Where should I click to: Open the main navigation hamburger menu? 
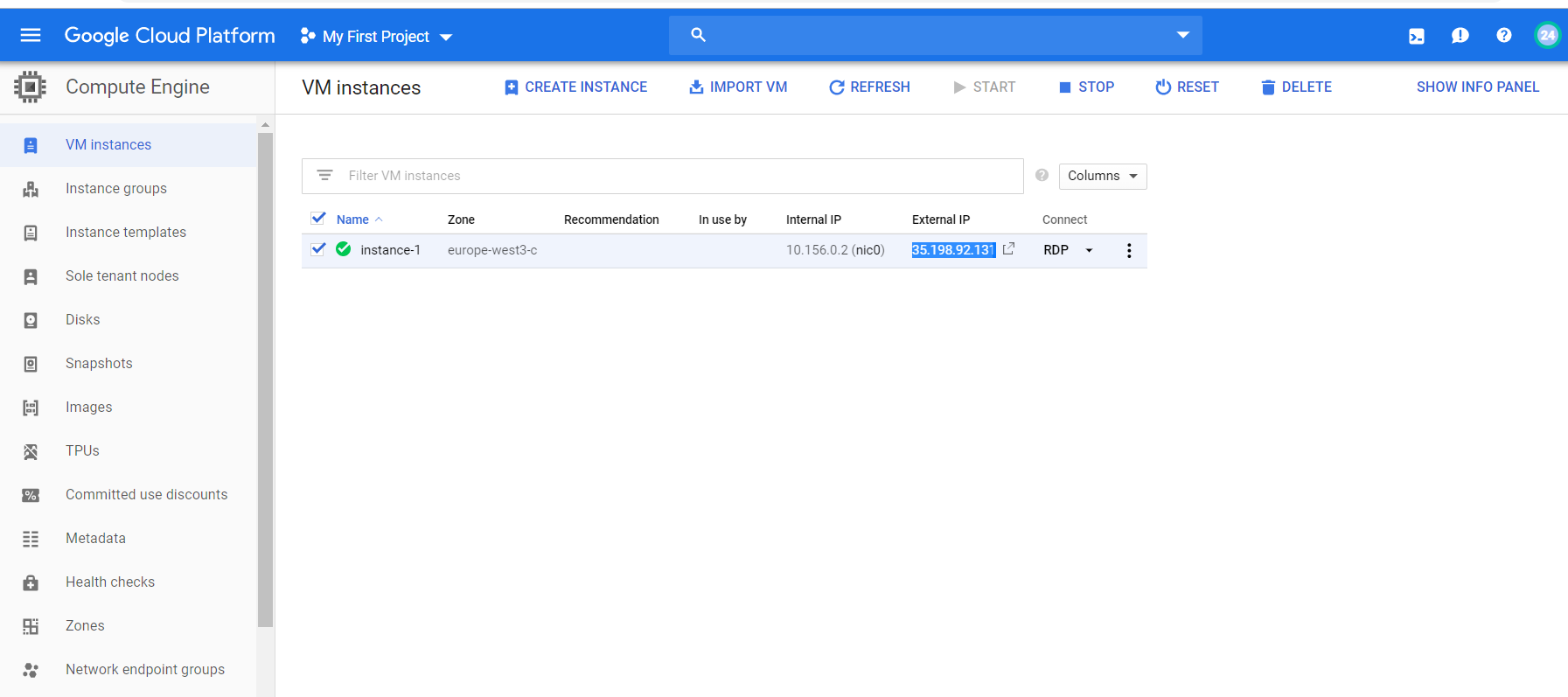click(31, 35)
